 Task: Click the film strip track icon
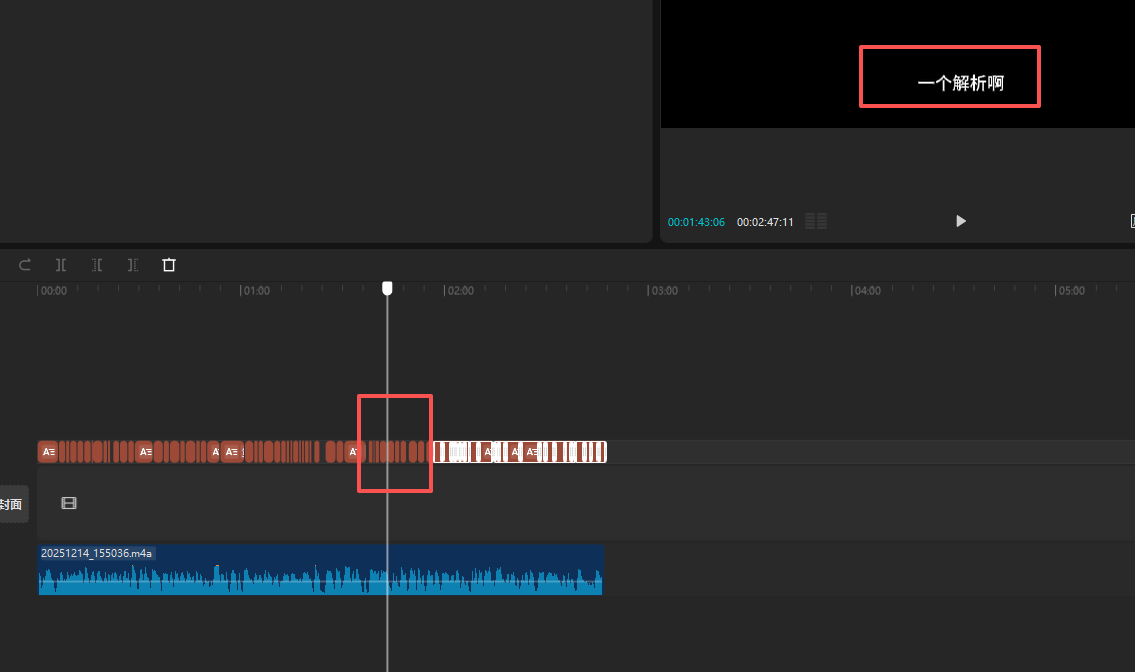(x=69, y=503)
